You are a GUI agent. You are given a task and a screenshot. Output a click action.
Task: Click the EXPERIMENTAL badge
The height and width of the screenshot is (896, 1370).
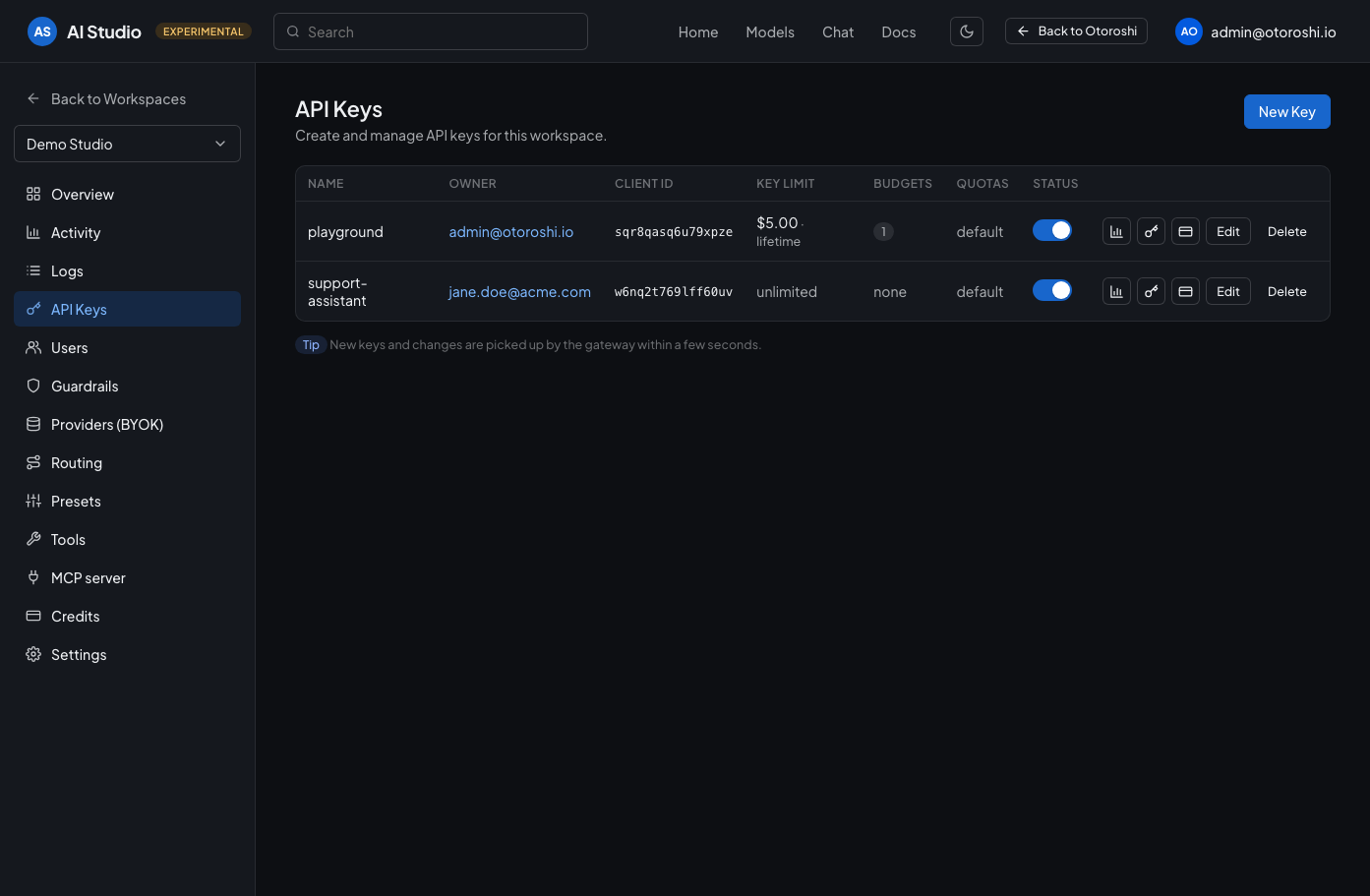204,31
